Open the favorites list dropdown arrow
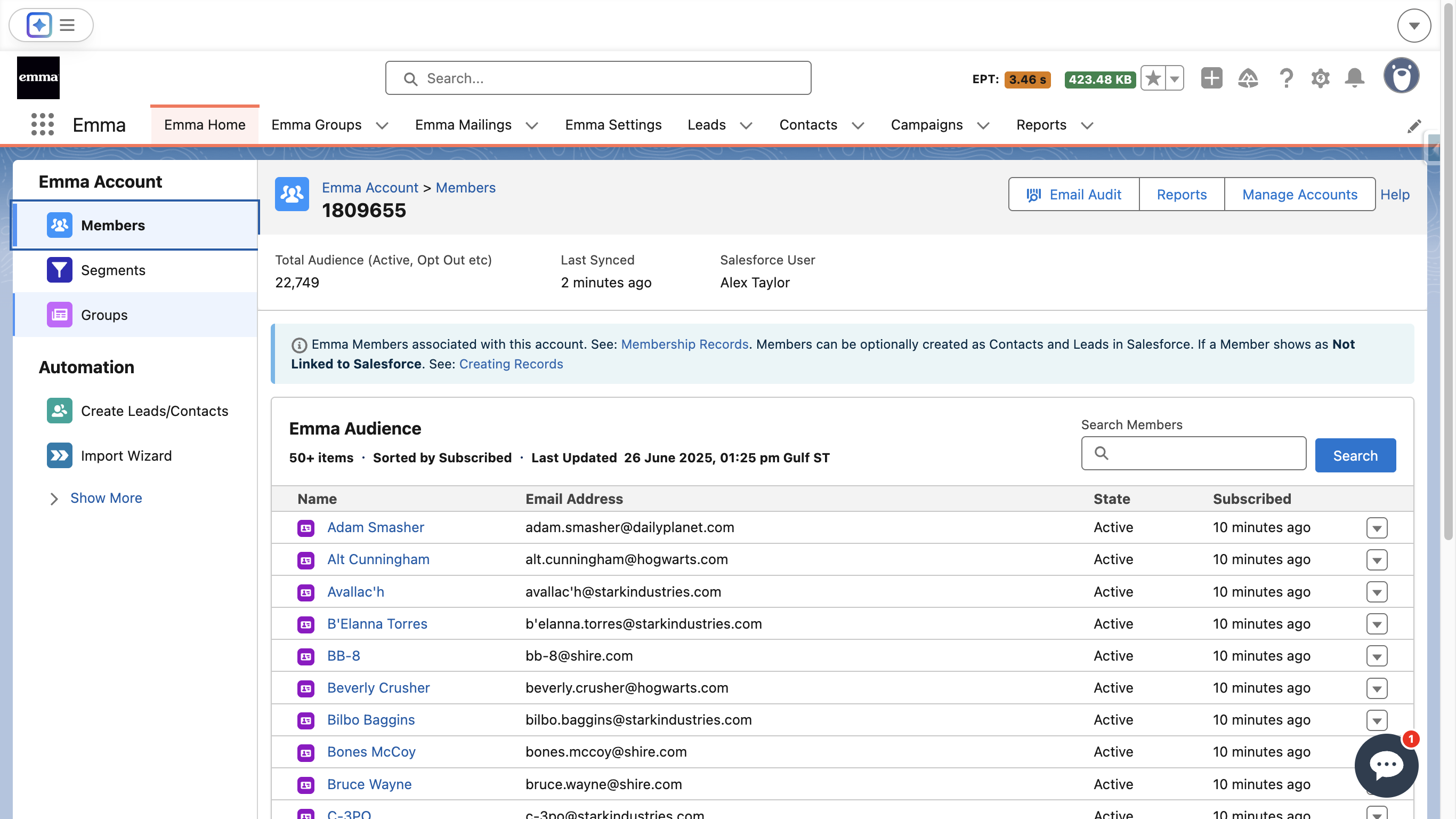Viewport: 1456px width, 819px height. [1175, 78]
